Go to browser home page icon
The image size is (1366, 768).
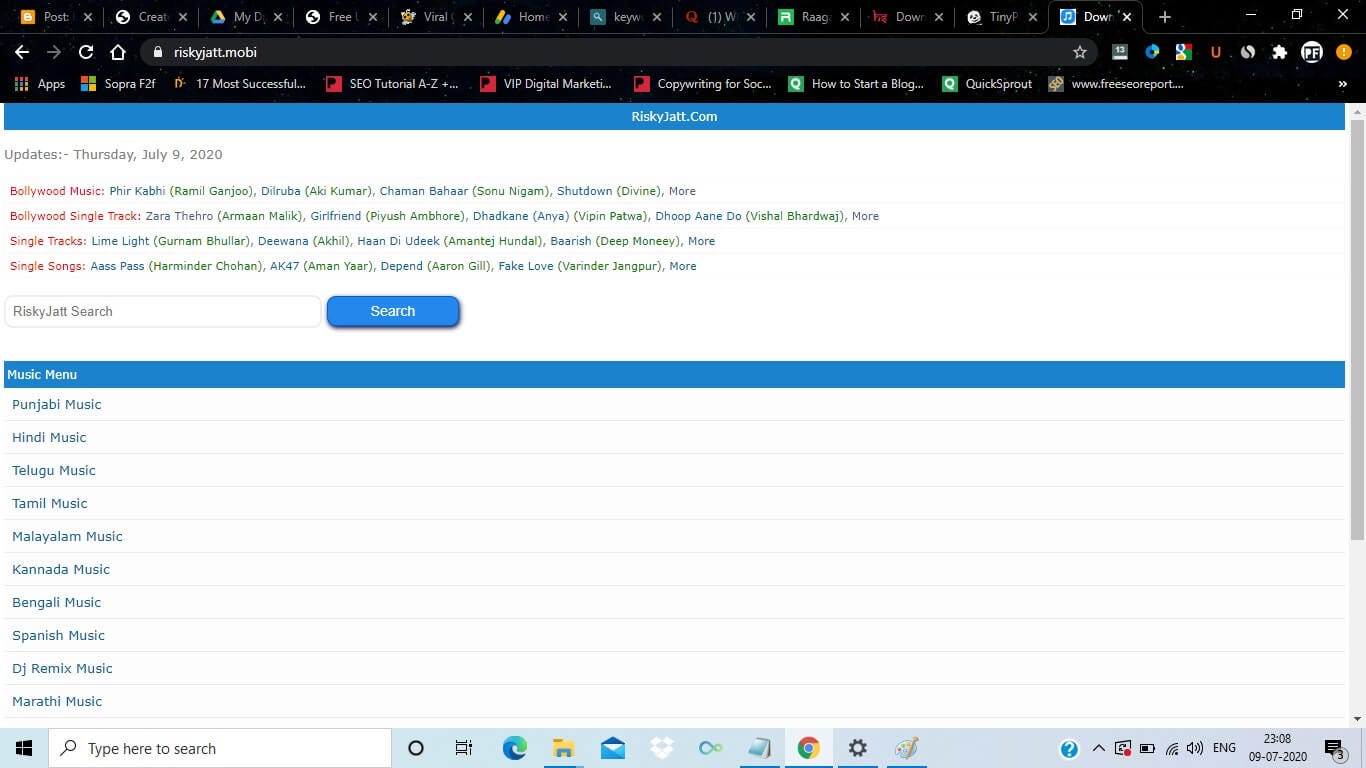pos(118,52)
